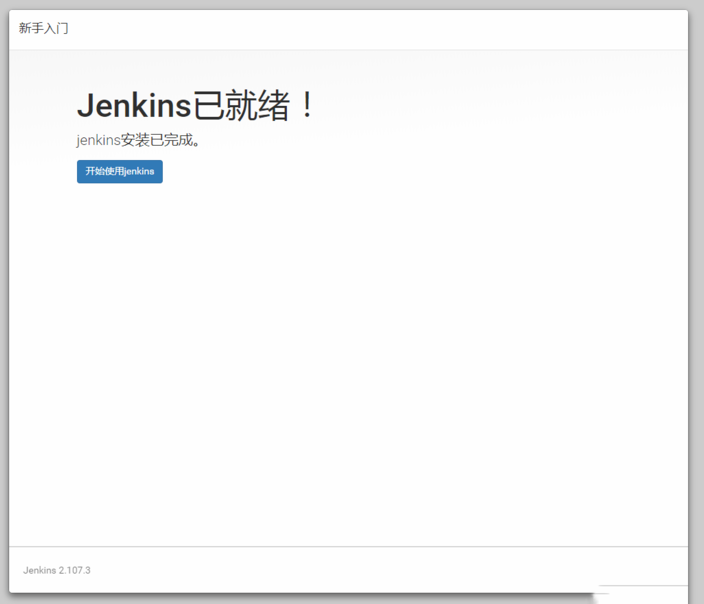Select the 新手入门 header title
The width and height of the screenshot is (704, 604).
pos(44,28)
